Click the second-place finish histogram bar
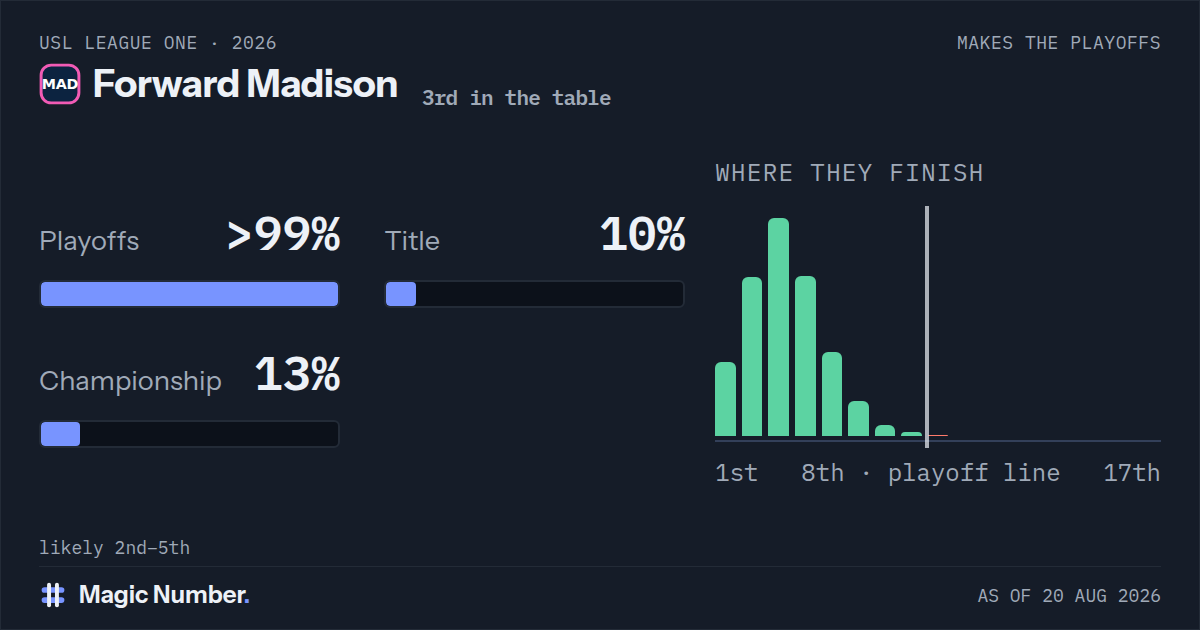1200x630 pixels. click(x=752, y=357)
